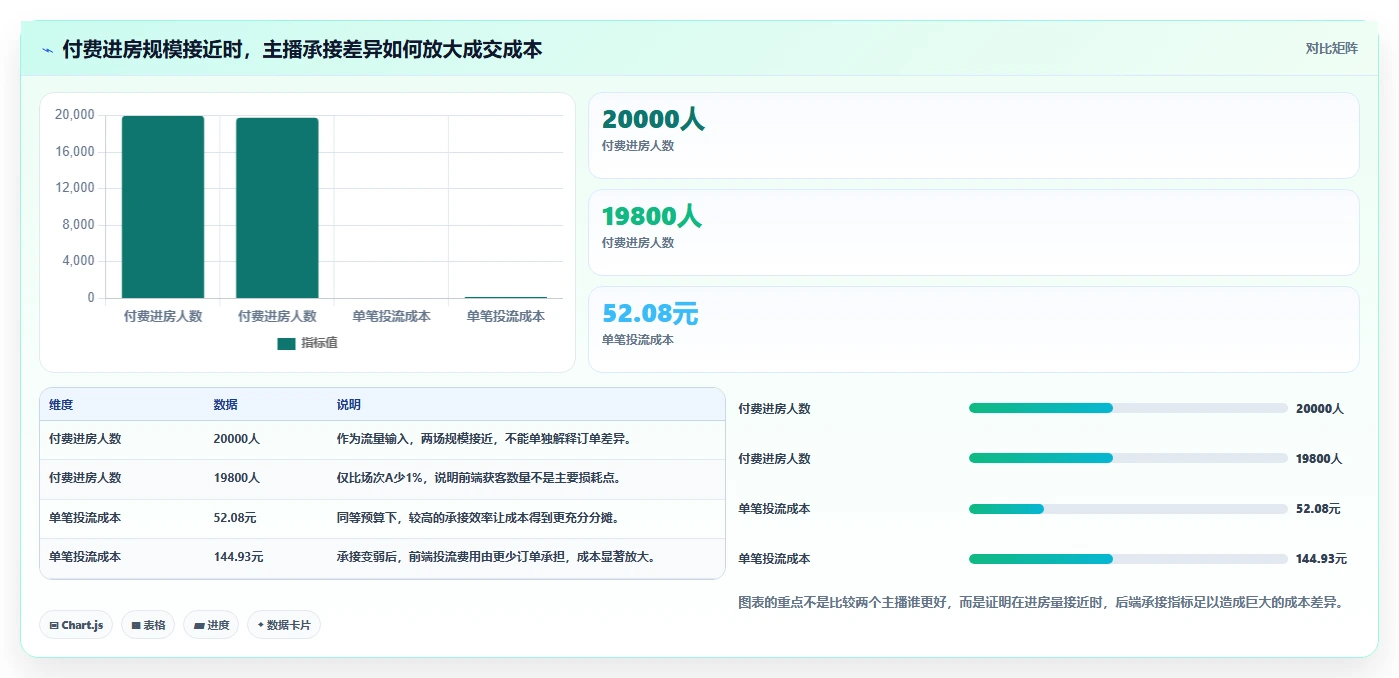Click the 16,000 y-axis label

coord(74,152)
